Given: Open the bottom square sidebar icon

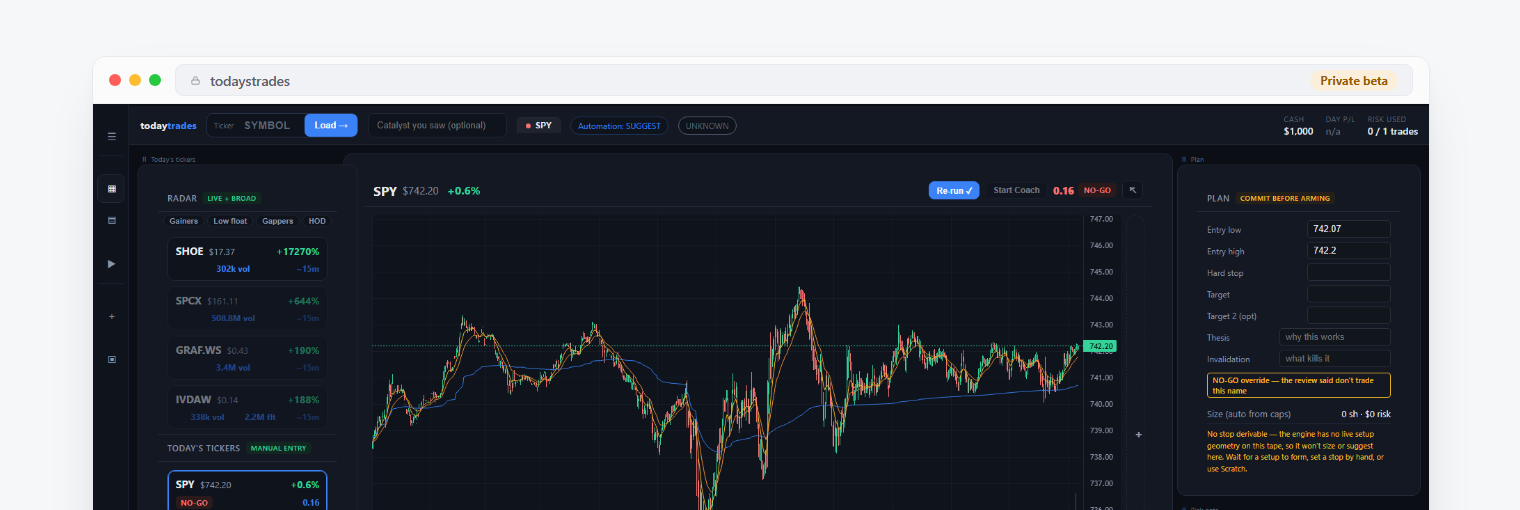Looking at the screenshot, I should click(111, 359).
